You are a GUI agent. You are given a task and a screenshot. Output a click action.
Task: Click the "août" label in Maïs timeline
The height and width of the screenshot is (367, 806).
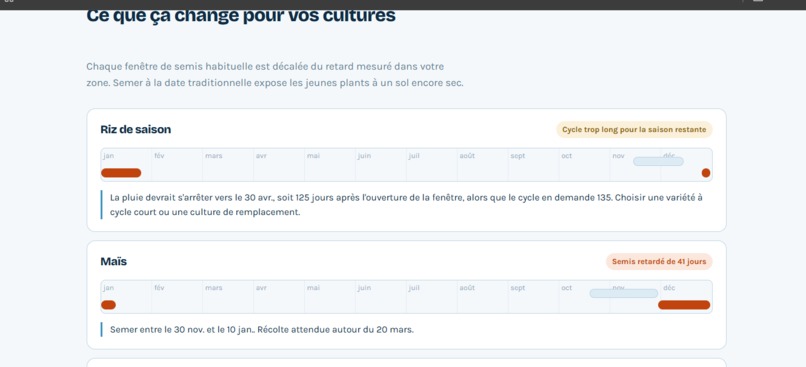pos(467,288)
